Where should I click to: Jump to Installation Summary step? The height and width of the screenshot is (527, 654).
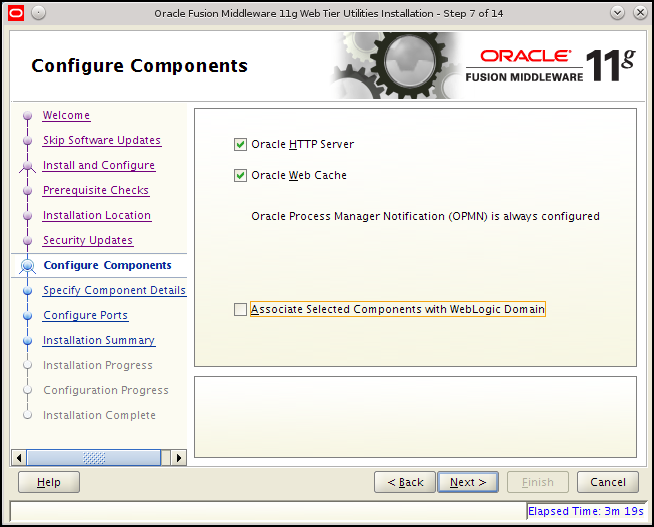[x=99, y=341]
